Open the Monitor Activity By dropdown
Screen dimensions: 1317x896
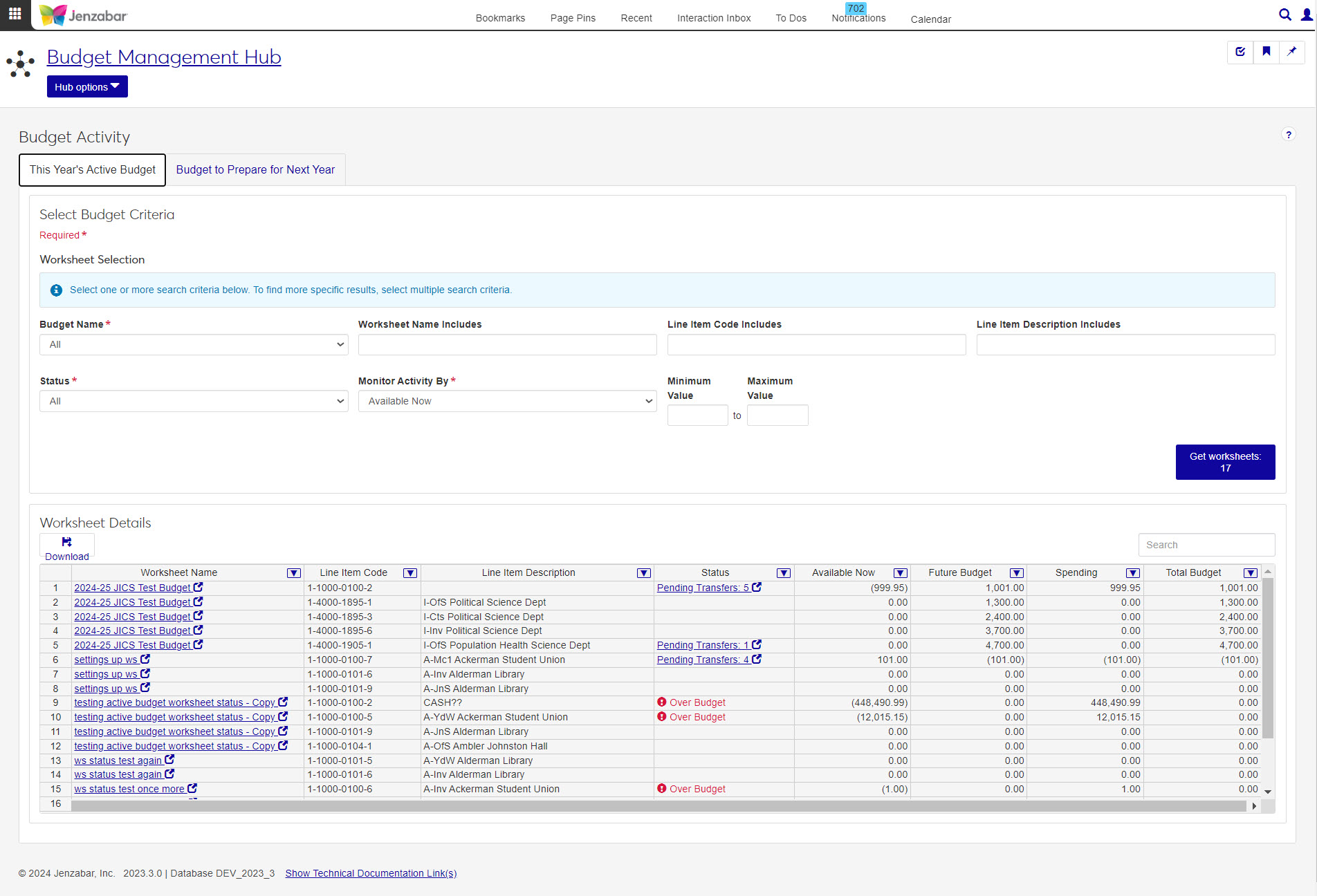click(x=507, y=402)
